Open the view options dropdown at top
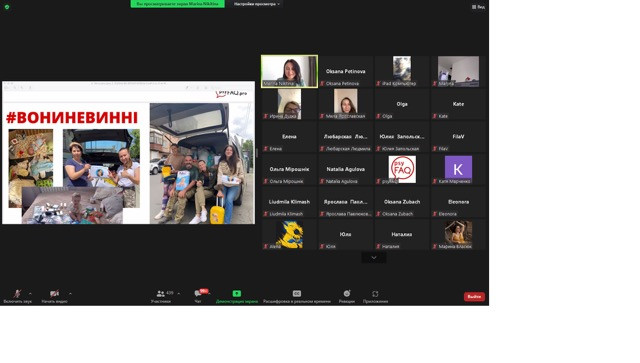Screen dimensions: 640x363 pyautogui.click(x=256, y=4)
